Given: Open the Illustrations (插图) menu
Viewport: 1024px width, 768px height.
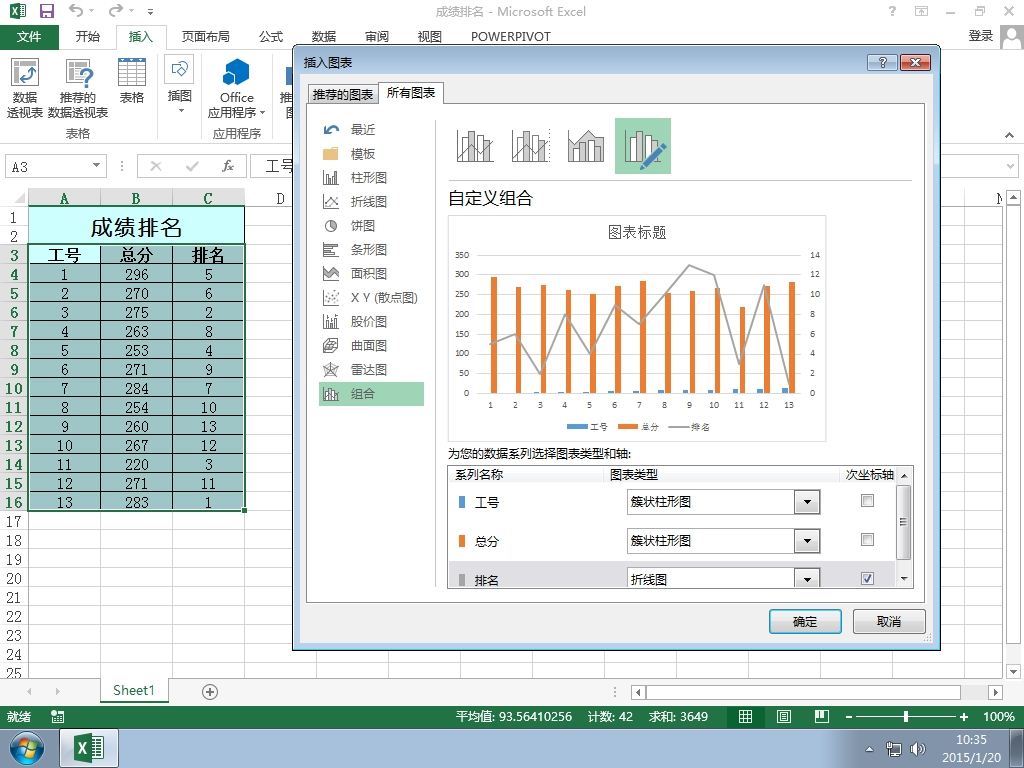Looking at the screenshot, I should [x=180, y=86].
